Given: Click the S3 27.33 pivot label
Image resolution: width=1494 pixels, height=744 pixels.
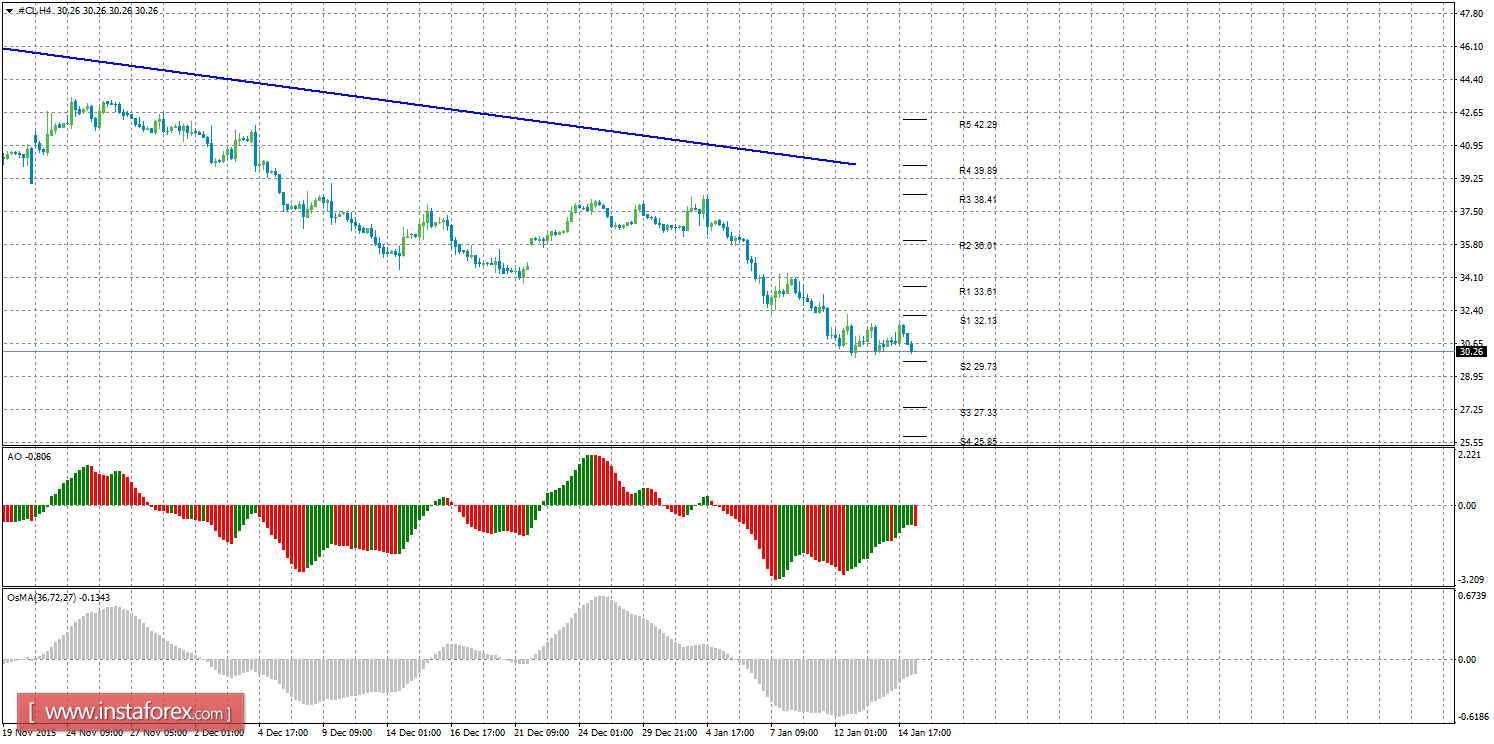Looking at the screenshot, I should (x=978, y=413).
